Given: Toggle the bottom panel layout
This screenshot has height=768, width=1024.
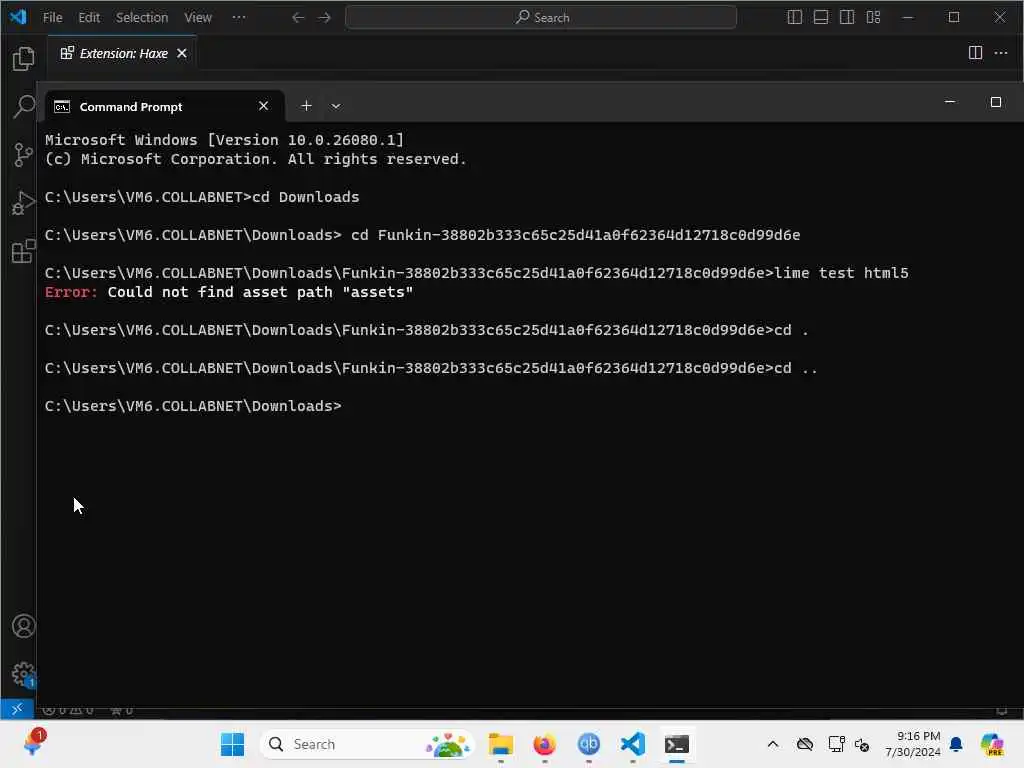Looking at the screenshot, I should [x=821, y=18].
